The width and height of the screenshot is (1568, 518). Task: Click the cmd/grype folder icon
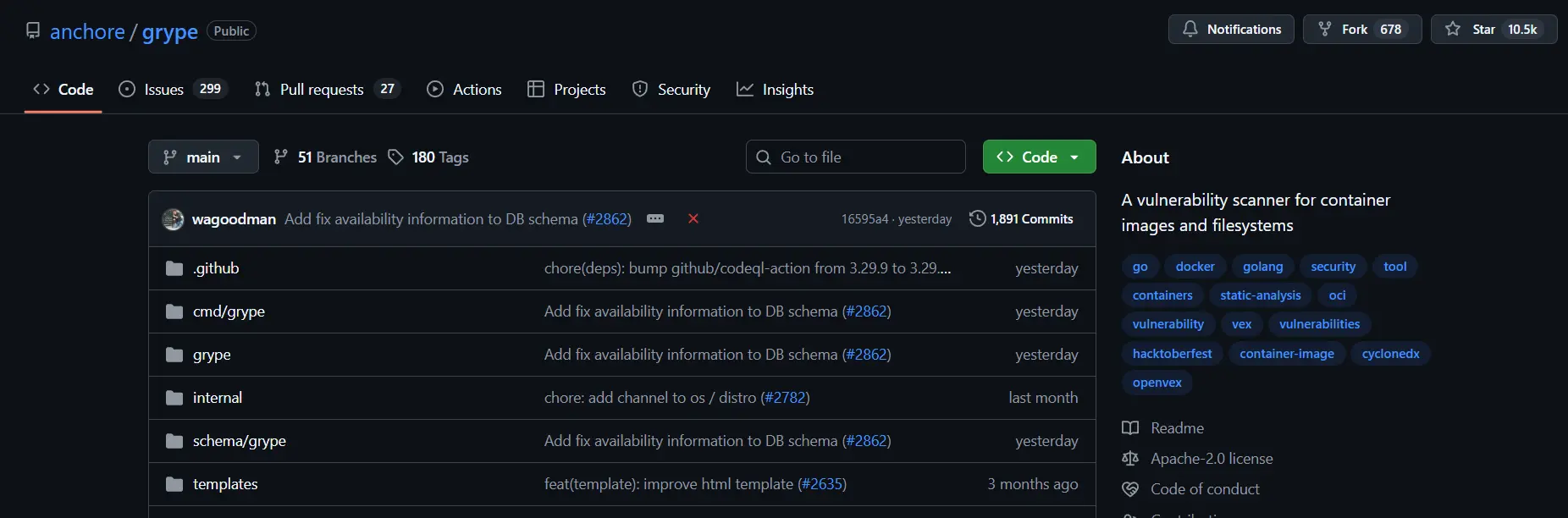pos(174,311)
